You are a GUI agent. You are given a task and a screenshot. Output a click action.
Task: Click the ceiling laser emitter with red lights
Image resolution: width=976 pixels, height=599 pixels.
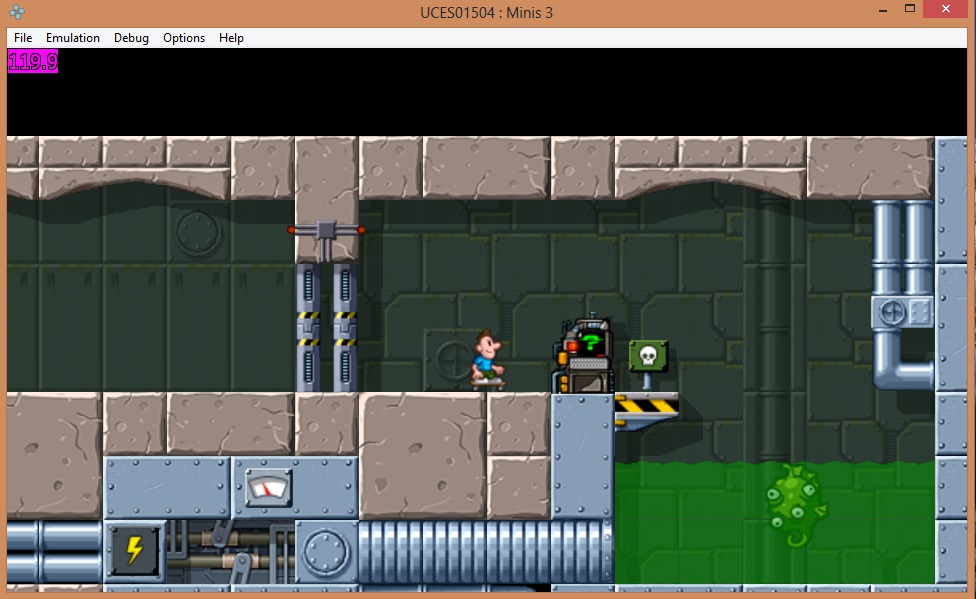[326, 230]
